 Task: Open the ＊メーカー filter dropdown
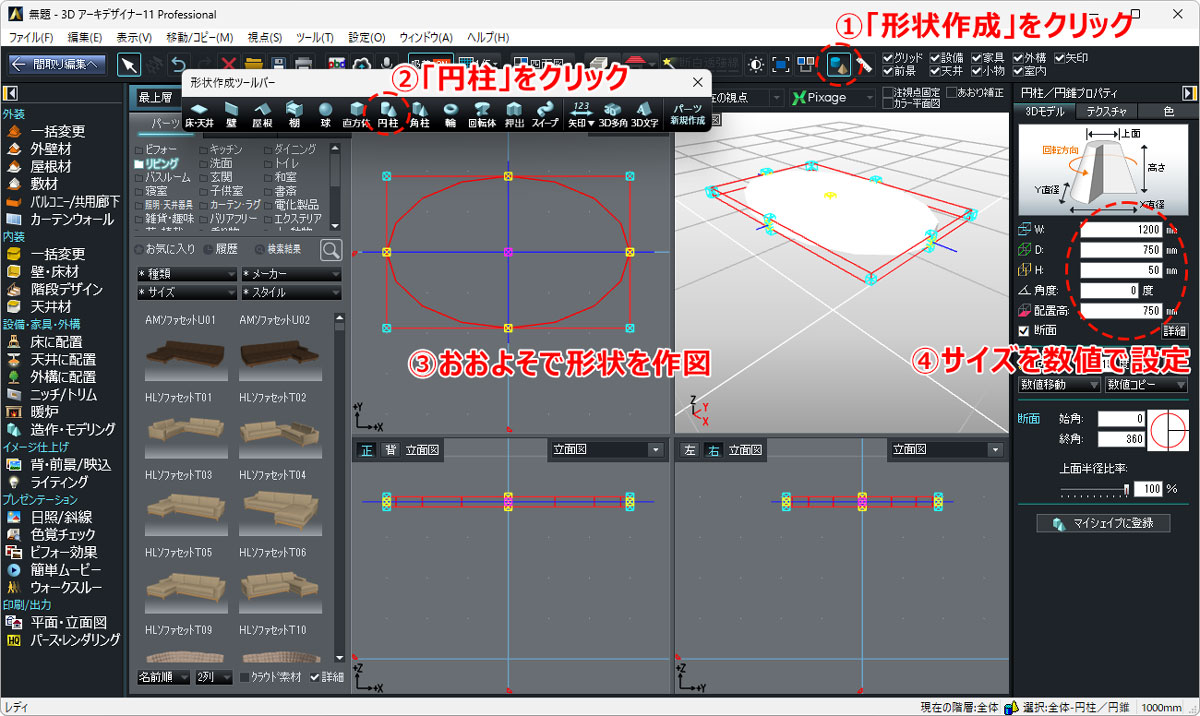tap(291, 274)
